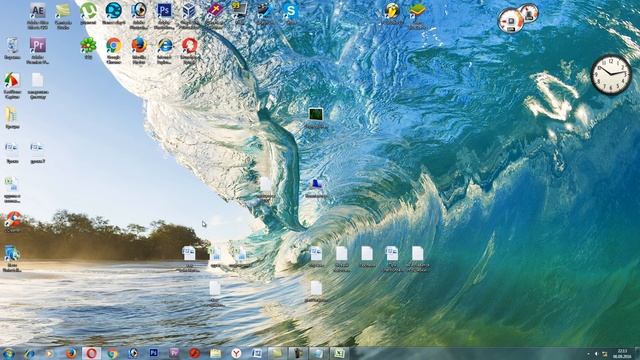
Task: Open Internet Explorer from the taskbar
Action: 29,353
